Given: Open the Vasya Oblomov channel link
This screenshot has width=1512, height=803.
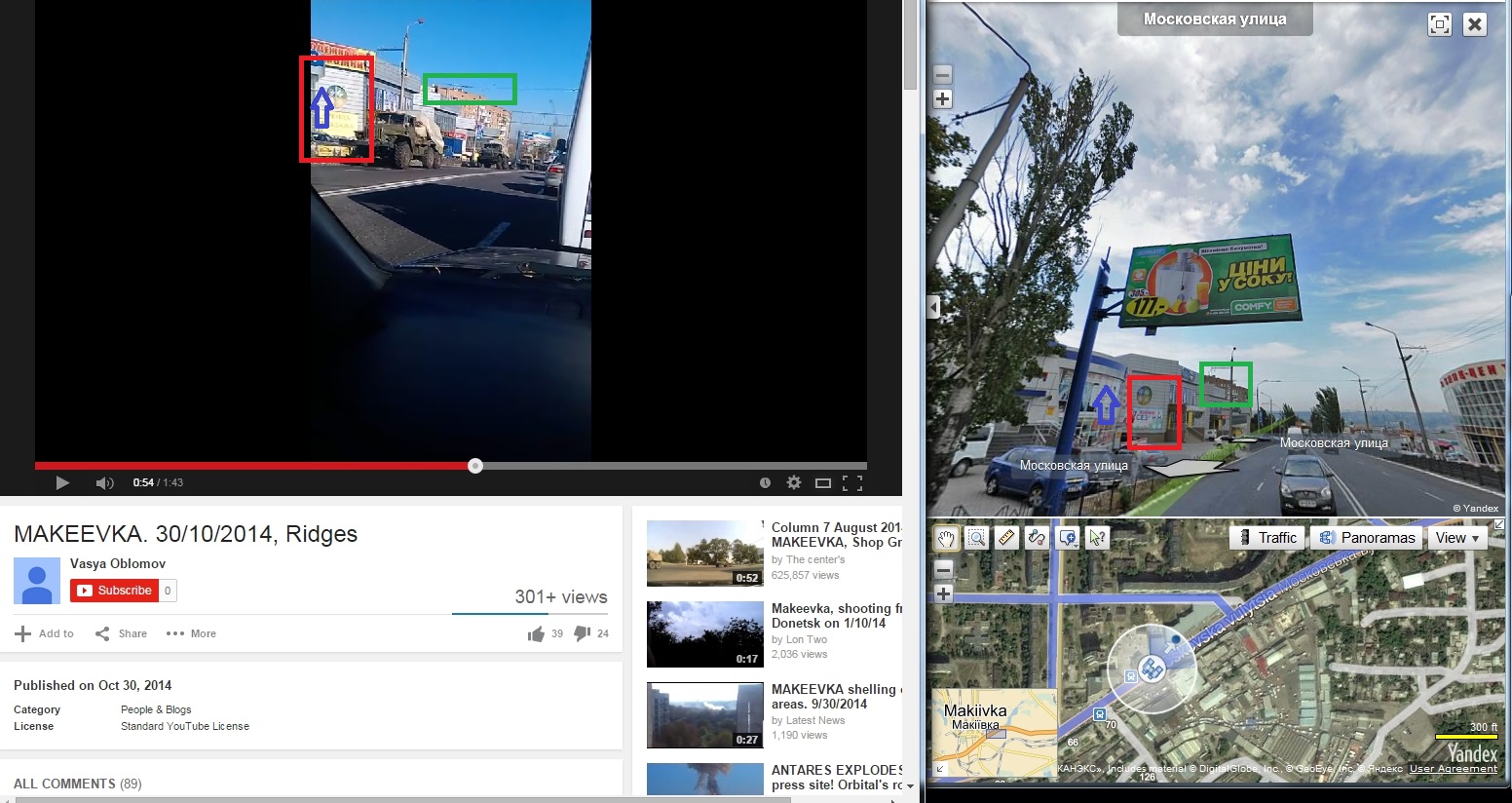Looking at the screenshot, I should [118, 563].
